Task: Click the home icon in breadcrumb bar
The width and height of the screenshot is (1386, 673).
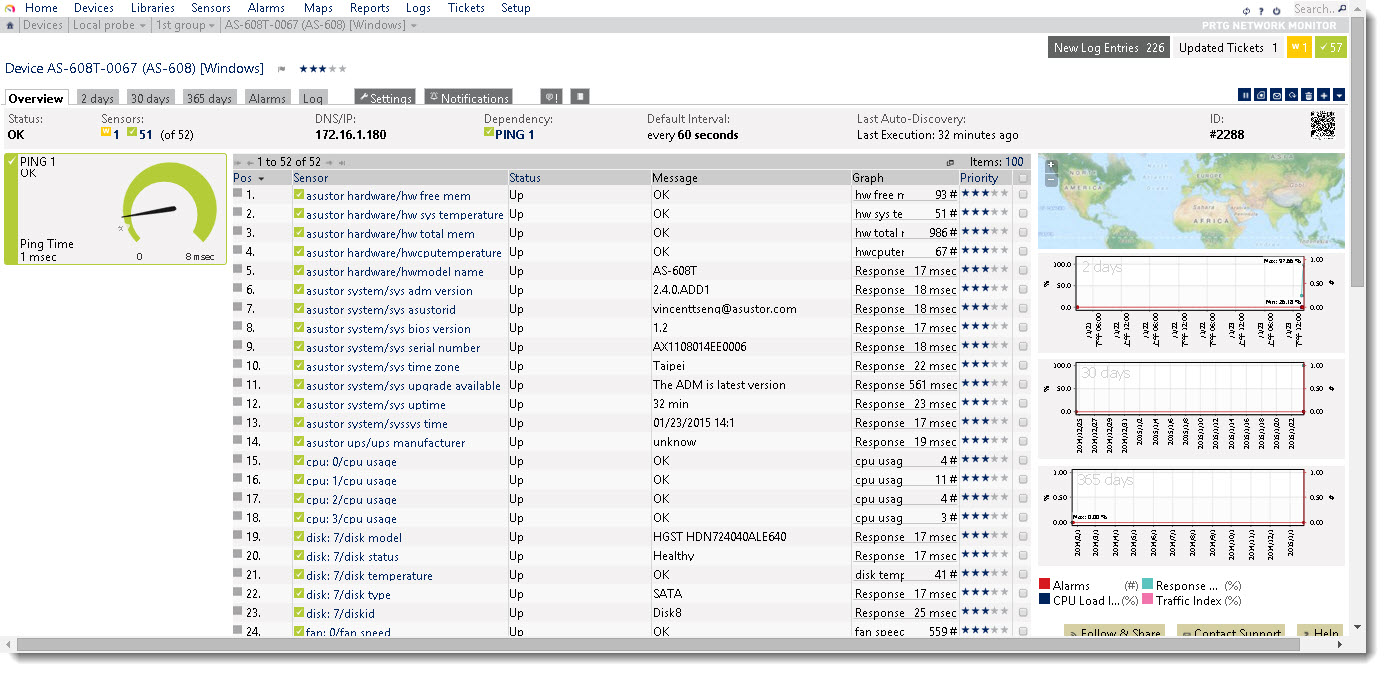Action: 10,25
